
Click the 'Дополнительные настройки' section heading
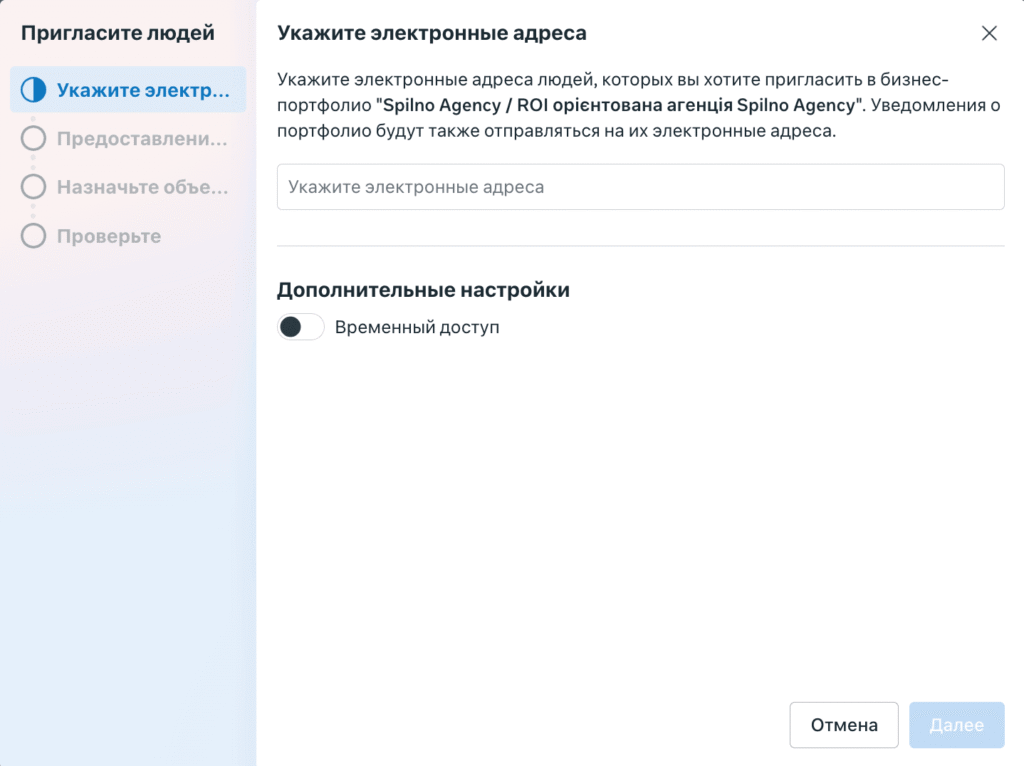(423, 290)
